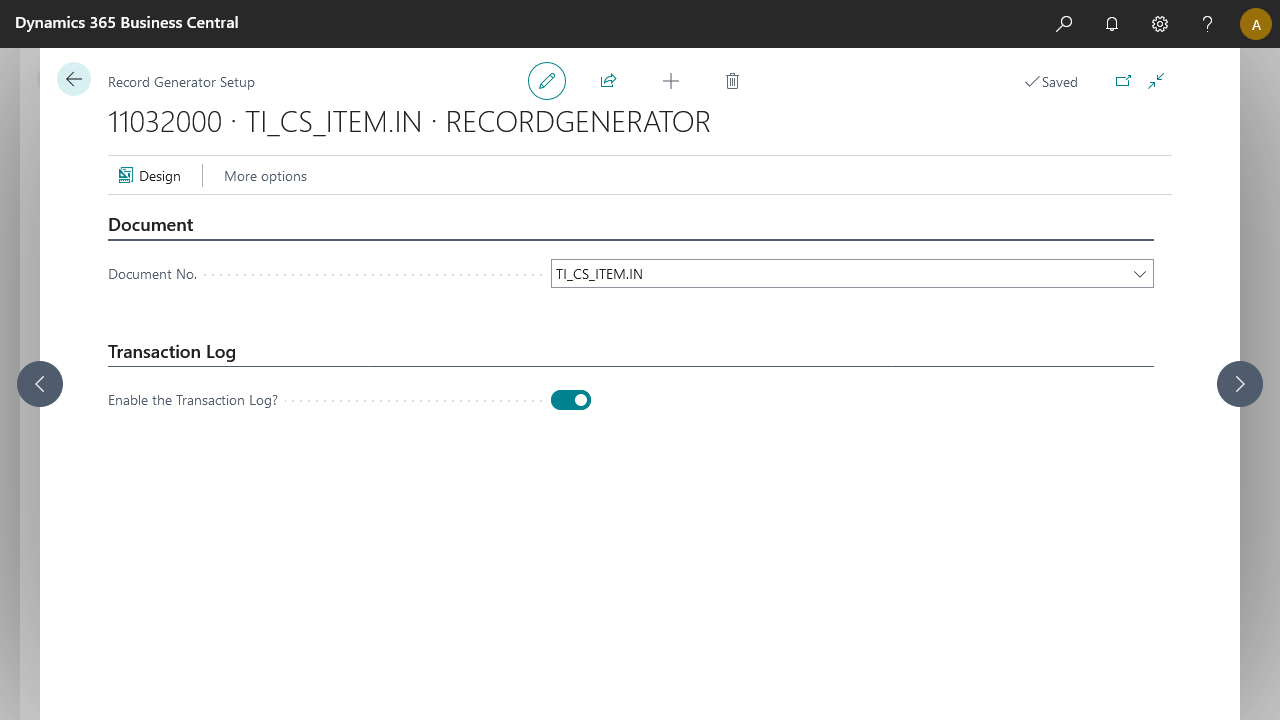The height and width of the screenshot is (720, 1280).
Task: Click the plus new record icon
Action: tap(671, 81)
